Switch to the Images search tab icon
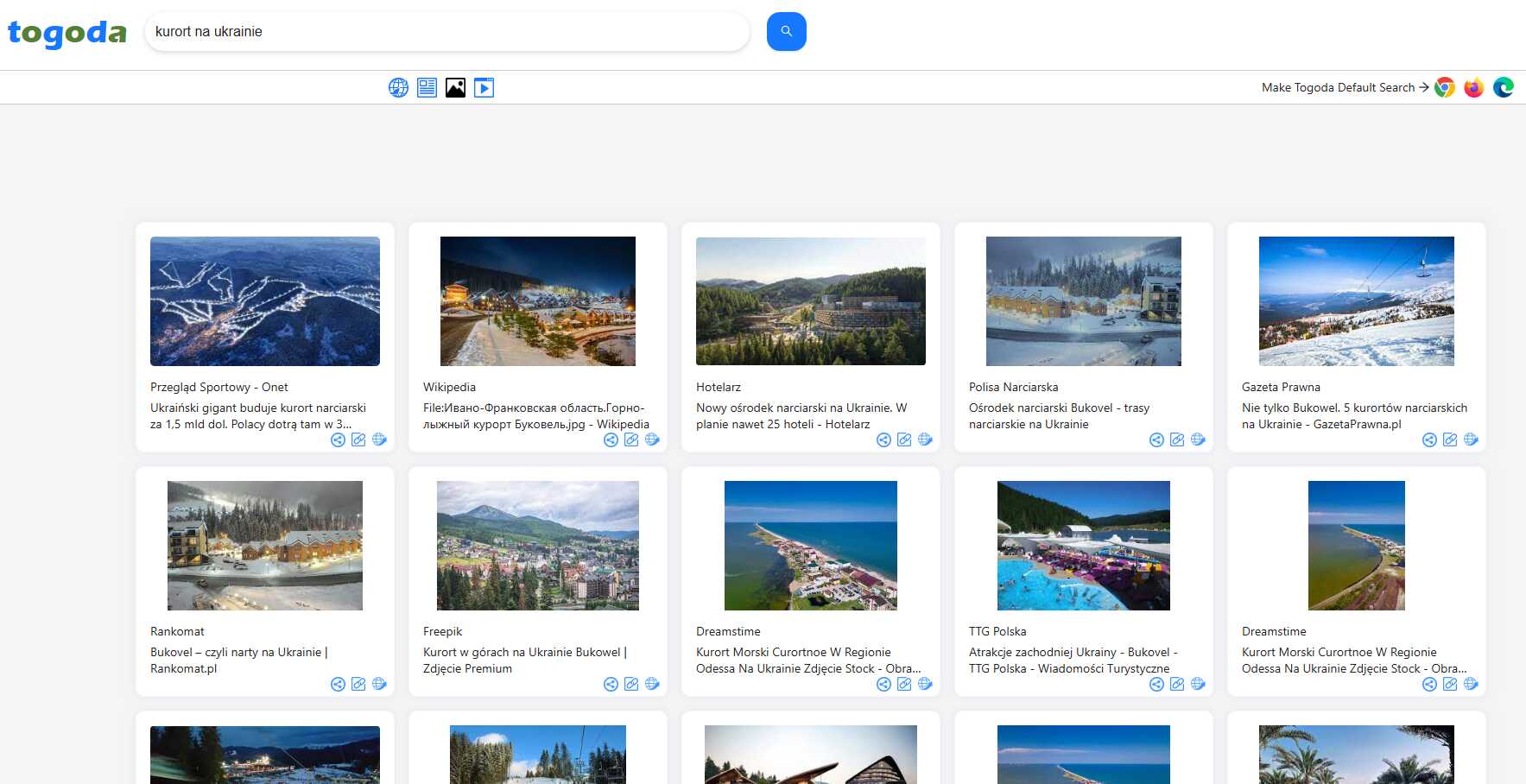Screen dimensions: 1526x784 (455, 87)
